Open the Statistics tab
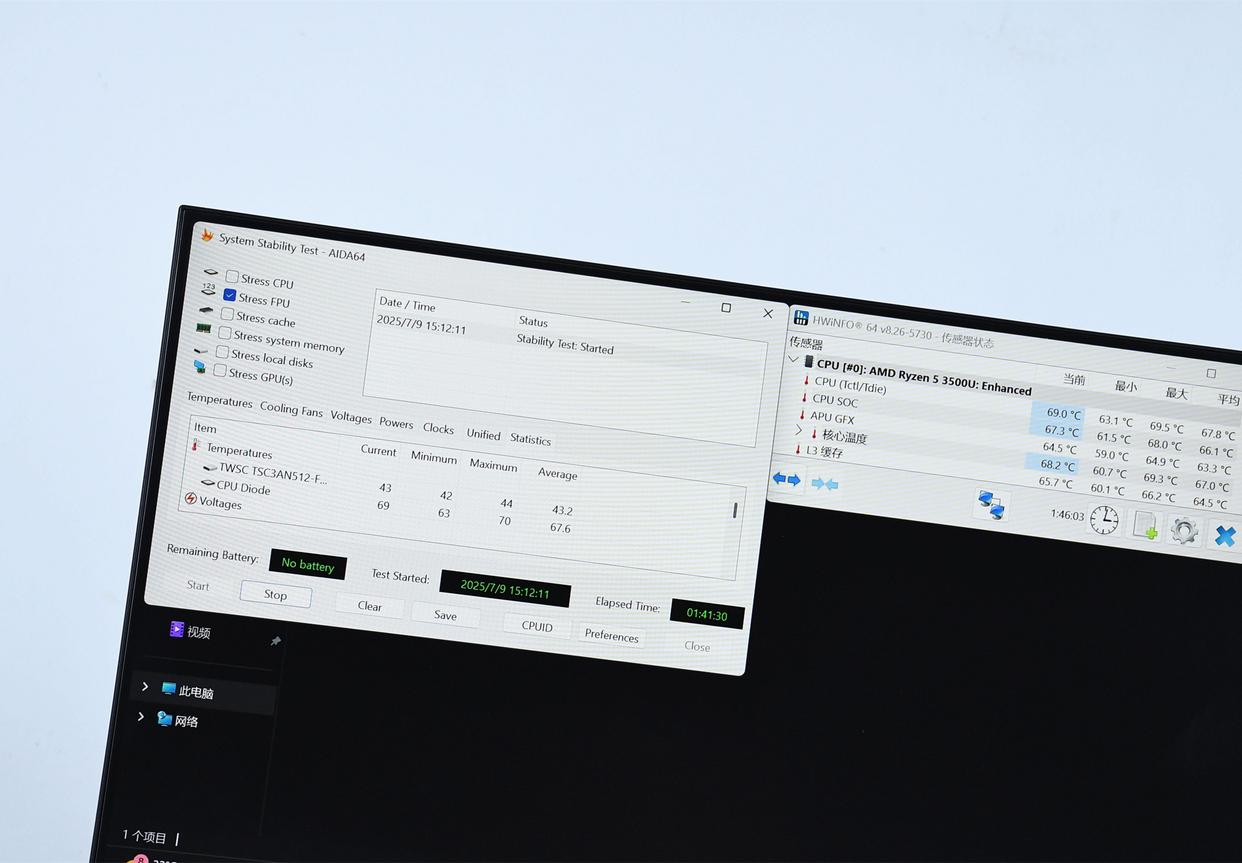The width and height of the screenshot is (1242, 863). tap(530, 439)
